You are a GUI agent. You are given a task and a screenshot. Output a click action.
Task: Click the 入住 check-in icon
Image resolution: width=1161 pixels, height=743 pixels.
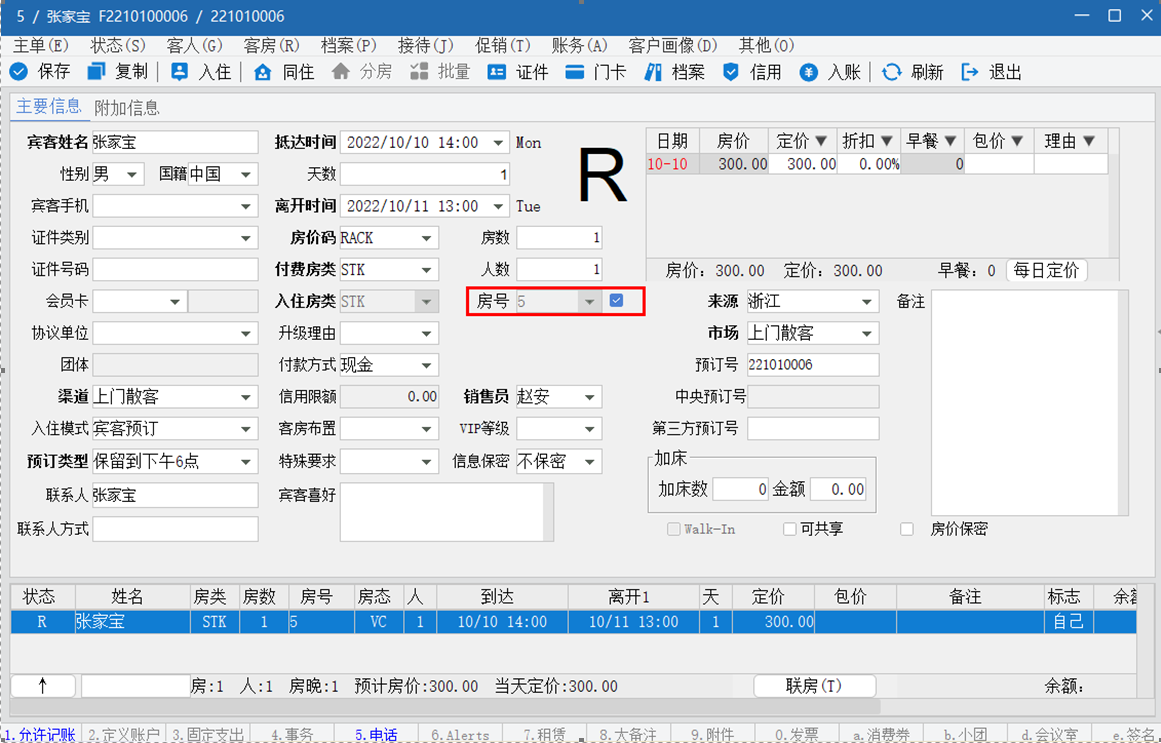180,72
